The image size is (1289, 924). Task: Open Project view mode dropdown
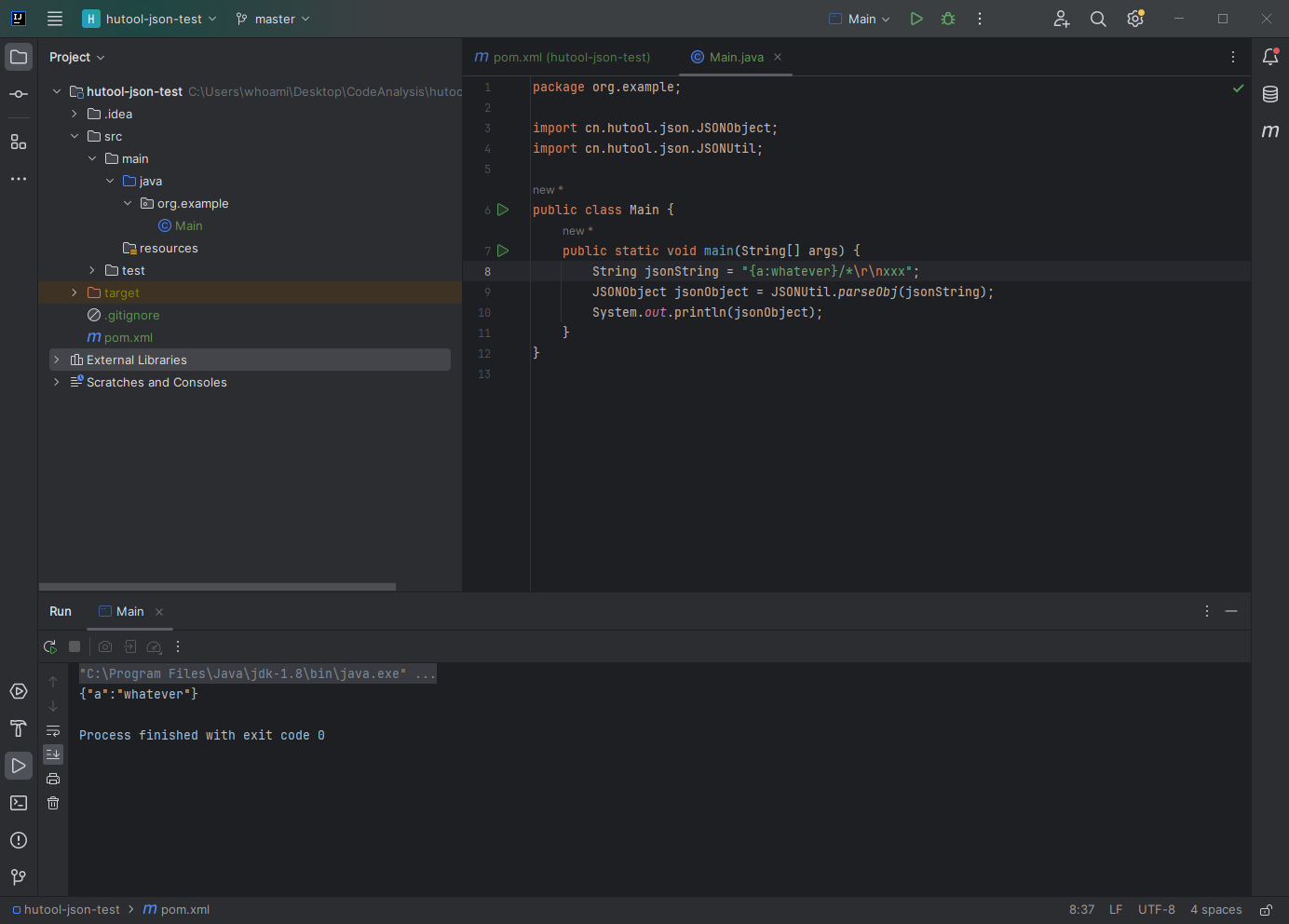[77, 57]
